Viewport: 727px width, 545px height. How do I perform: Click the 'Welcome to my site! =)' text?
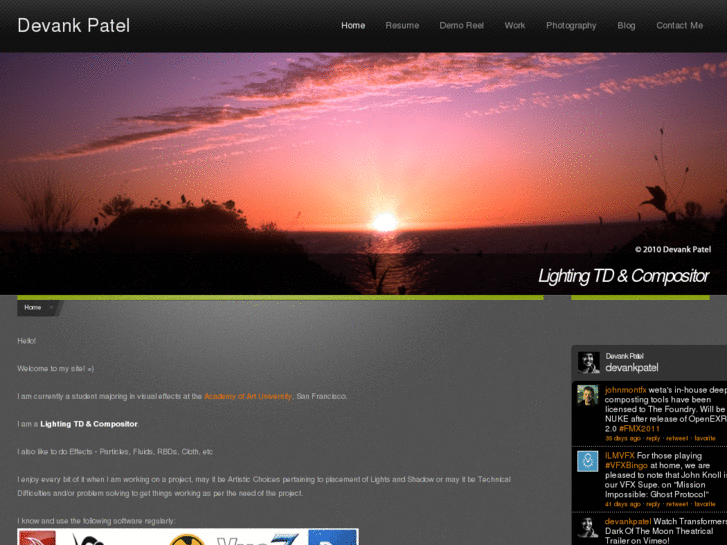point(56,369)
